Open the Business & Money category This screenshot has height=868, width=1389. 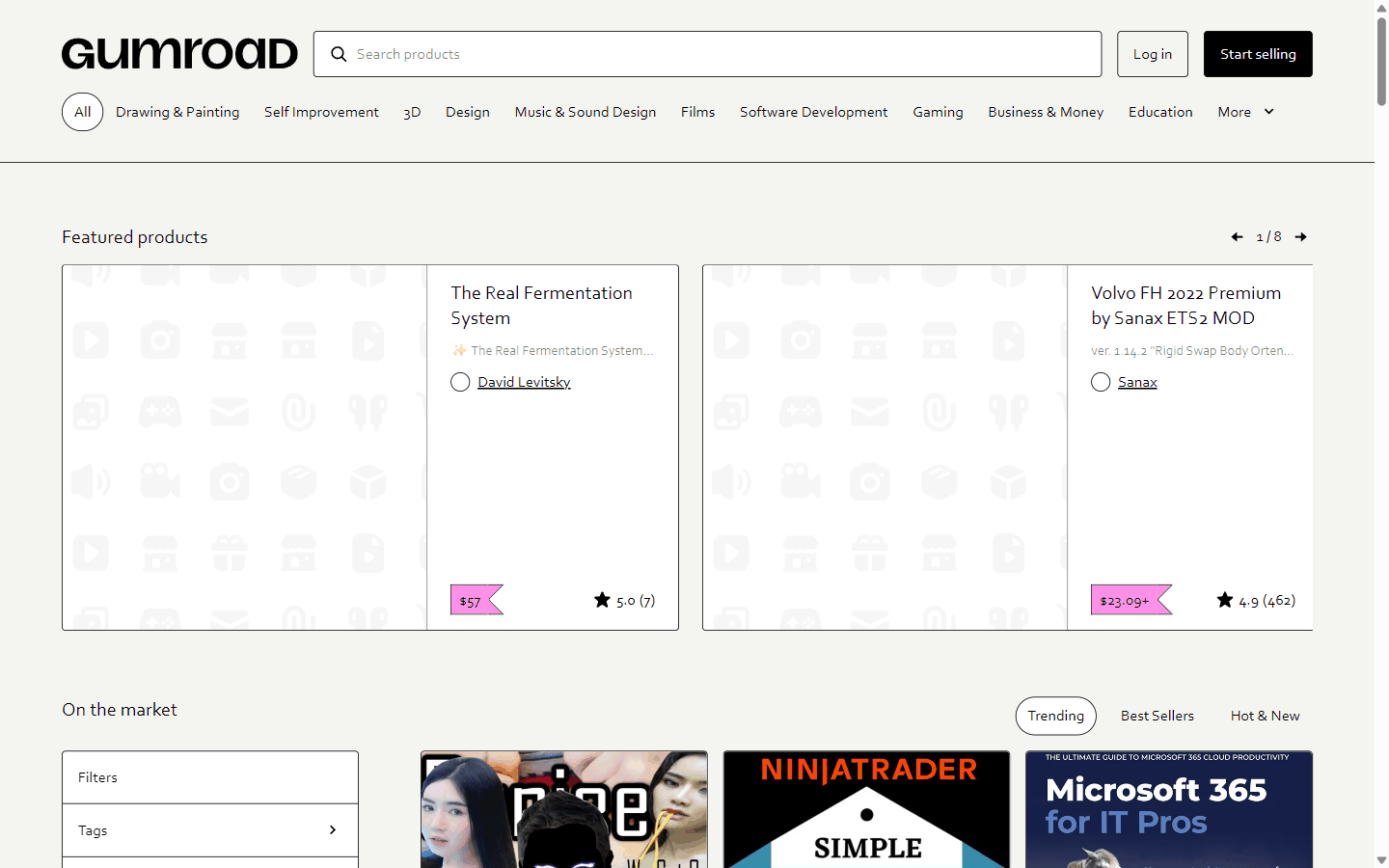tap(1046, 112)
